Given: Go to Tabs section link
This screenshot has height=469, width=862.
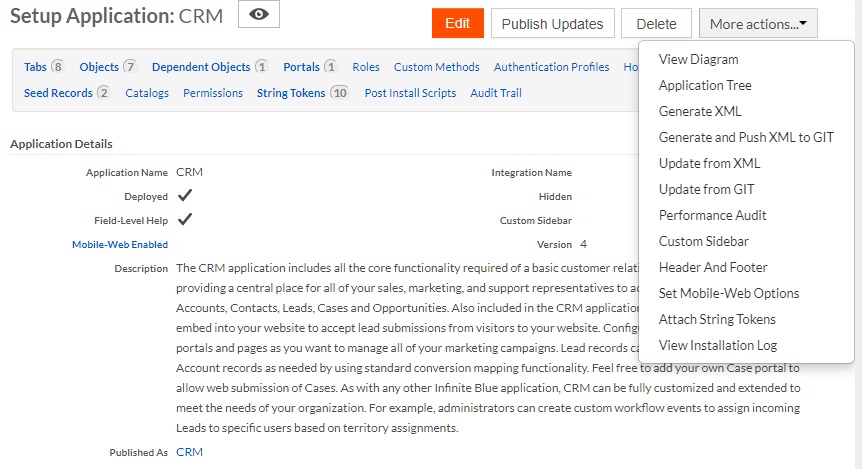Looking at the screenshot, I should [35, 67].
